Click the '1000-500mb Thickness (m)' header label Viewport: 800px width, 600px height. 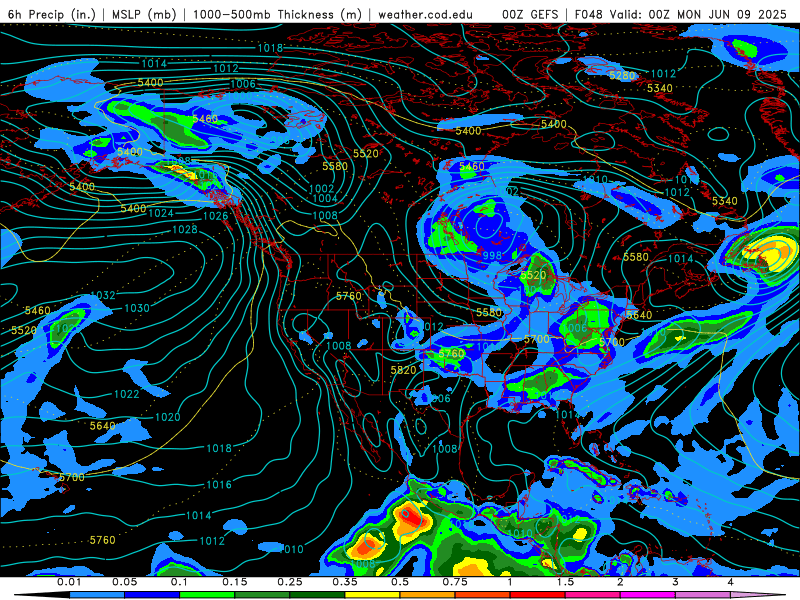click(x=278, y=14)
